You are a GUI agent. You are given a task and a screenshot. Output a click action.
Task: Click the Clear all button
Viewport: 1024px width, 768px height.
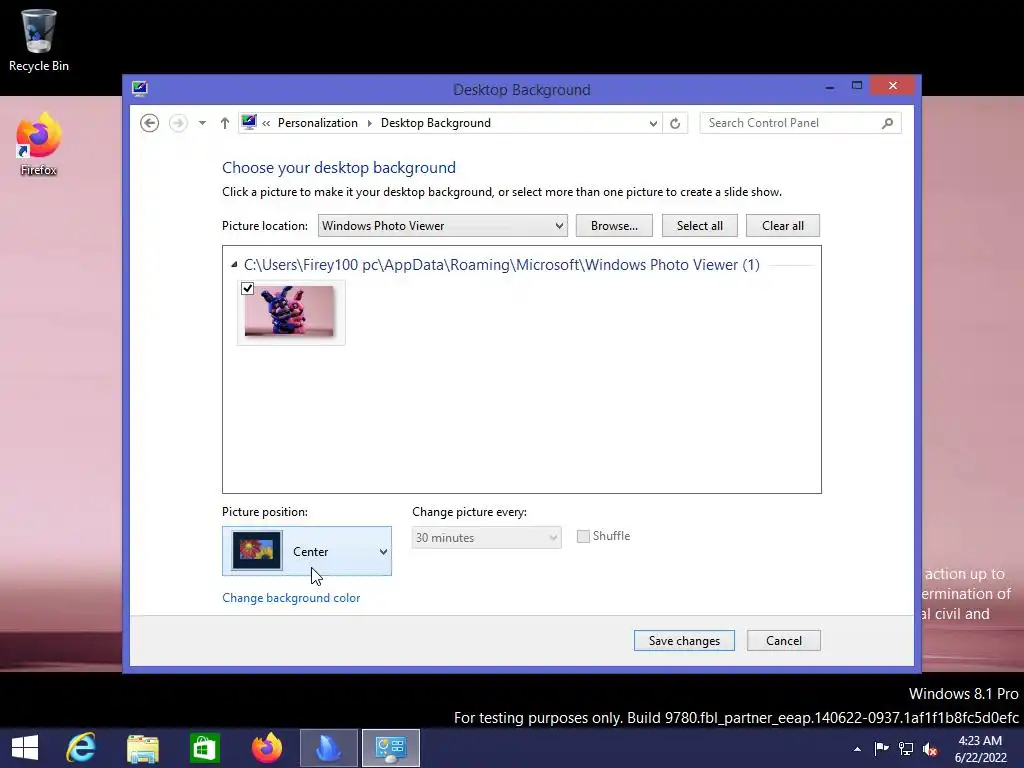point(782,225)
